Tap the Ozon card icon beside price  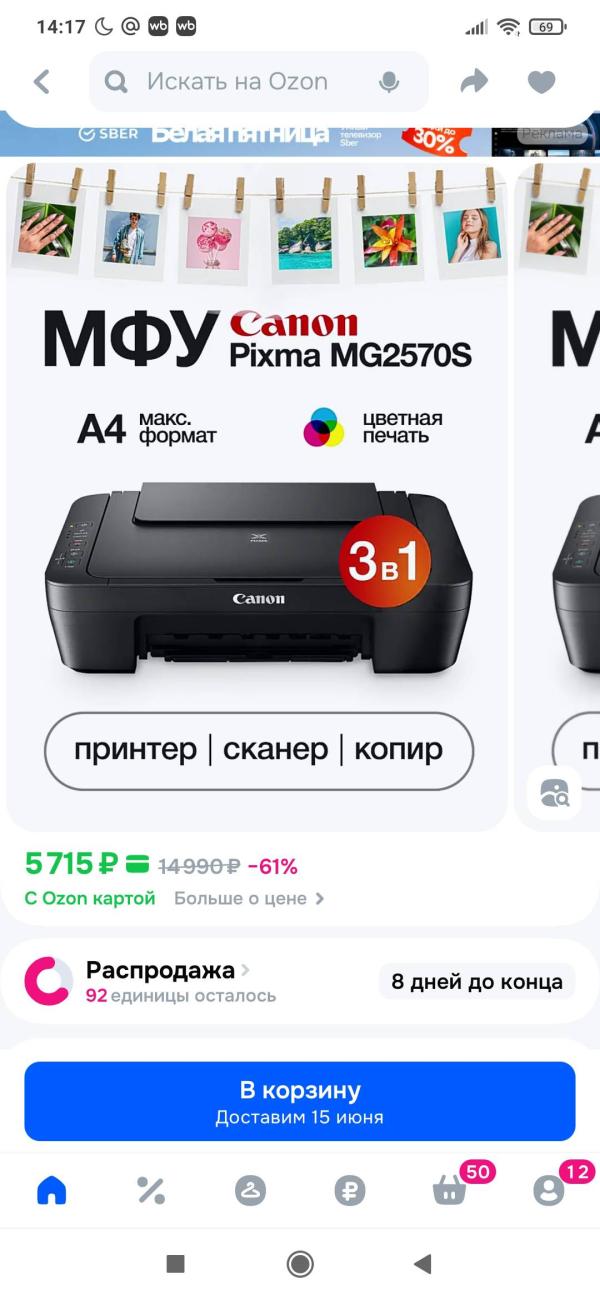[138, 865]
